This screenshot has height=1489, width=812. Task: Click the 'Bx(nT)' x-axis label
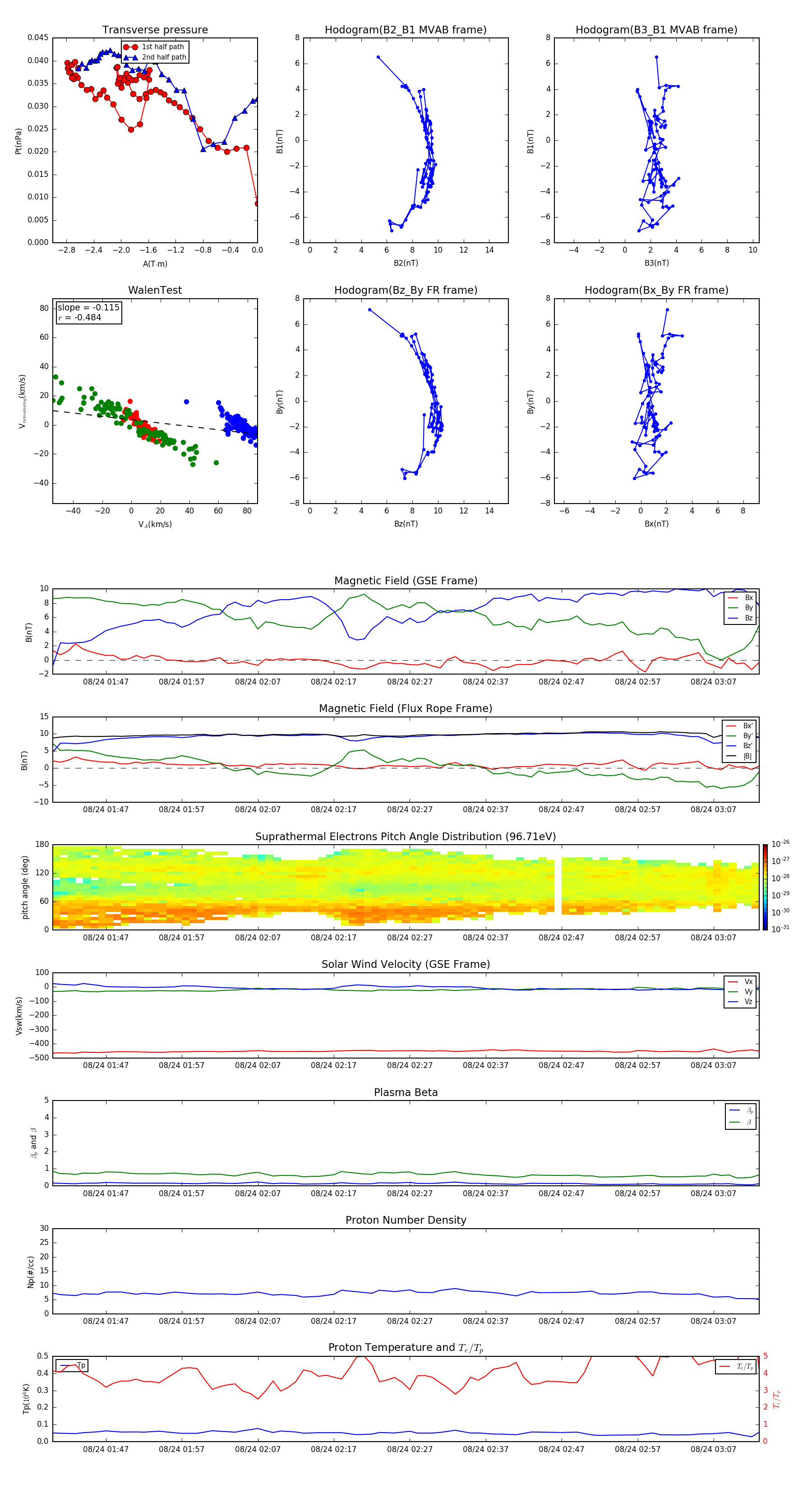pyautogui.click(x=656, y=524)
